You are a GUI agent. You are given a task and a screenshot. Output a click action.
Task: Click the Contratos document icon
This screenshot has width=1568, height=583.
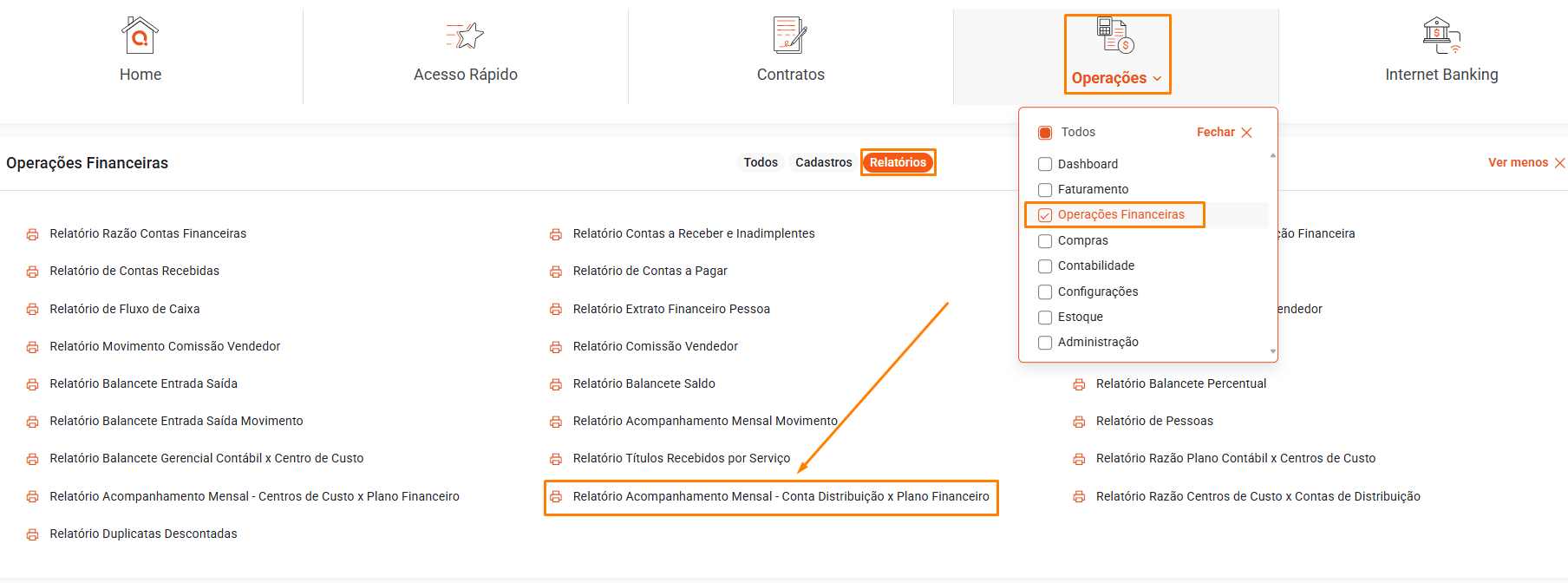[790, 36]
